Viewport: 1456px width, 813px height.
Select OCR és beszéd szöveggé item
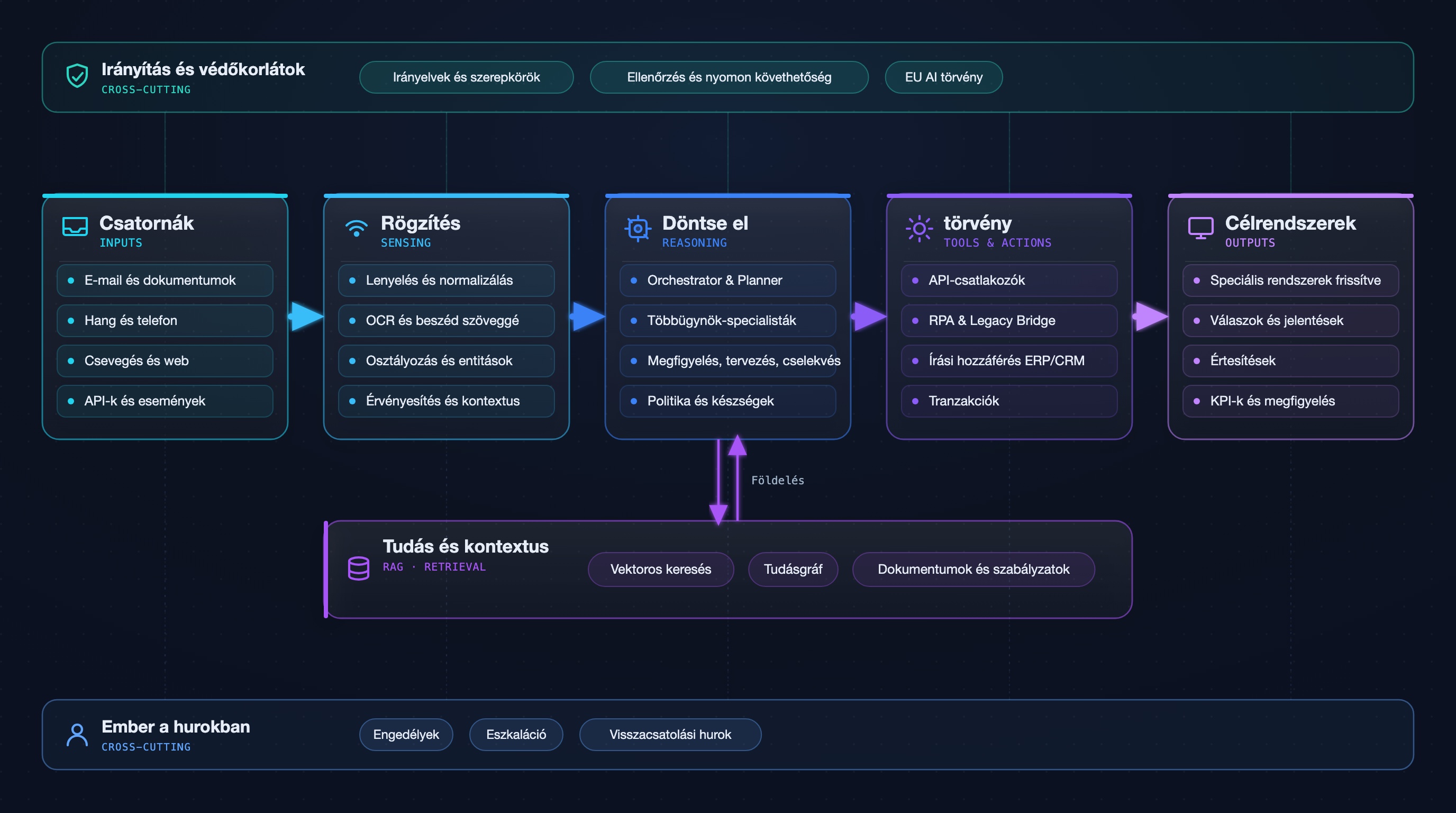pyautogui.click(x=446, y=321)
